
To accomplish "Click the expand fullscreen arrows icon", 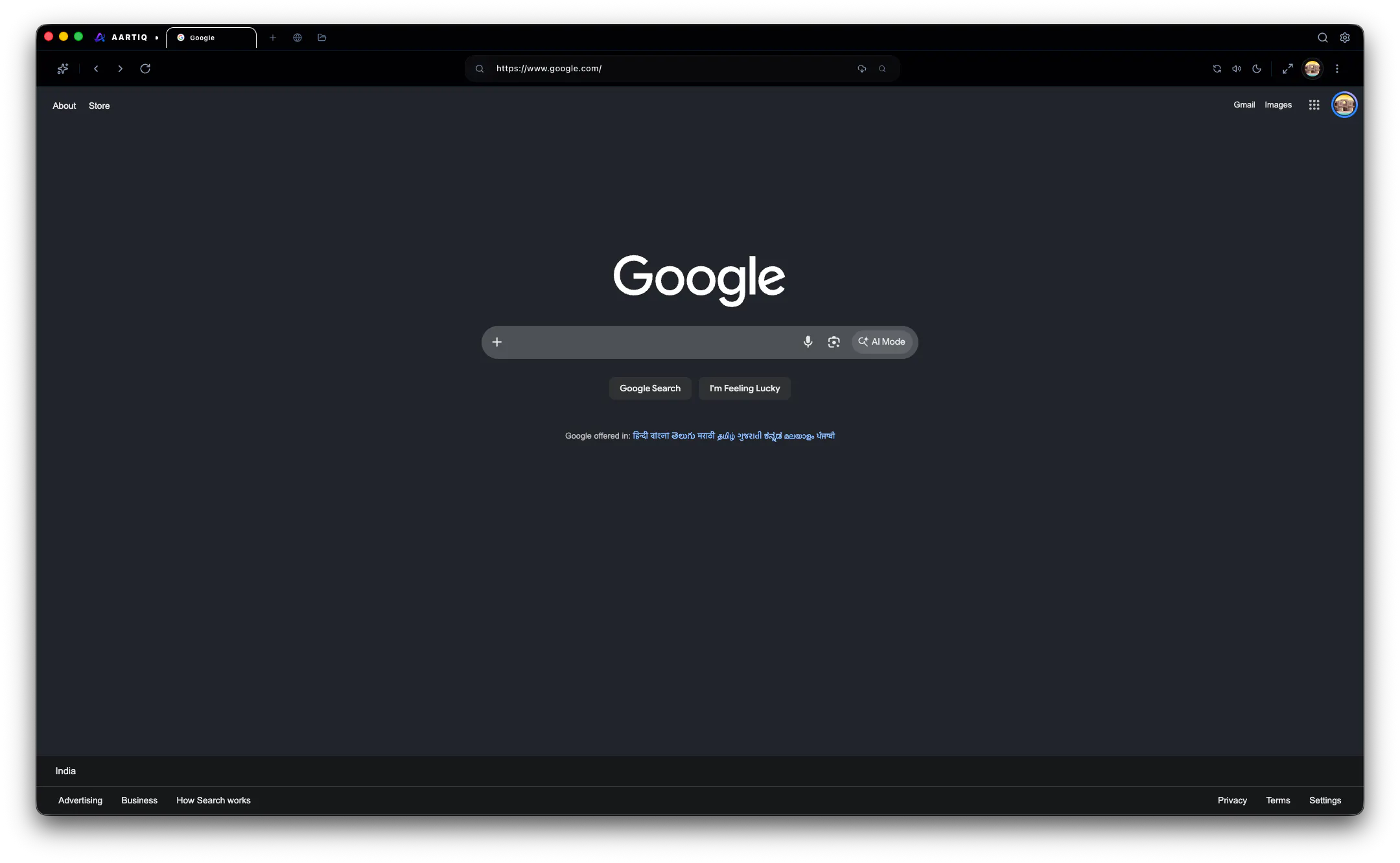I will [x=1288, y=69].
